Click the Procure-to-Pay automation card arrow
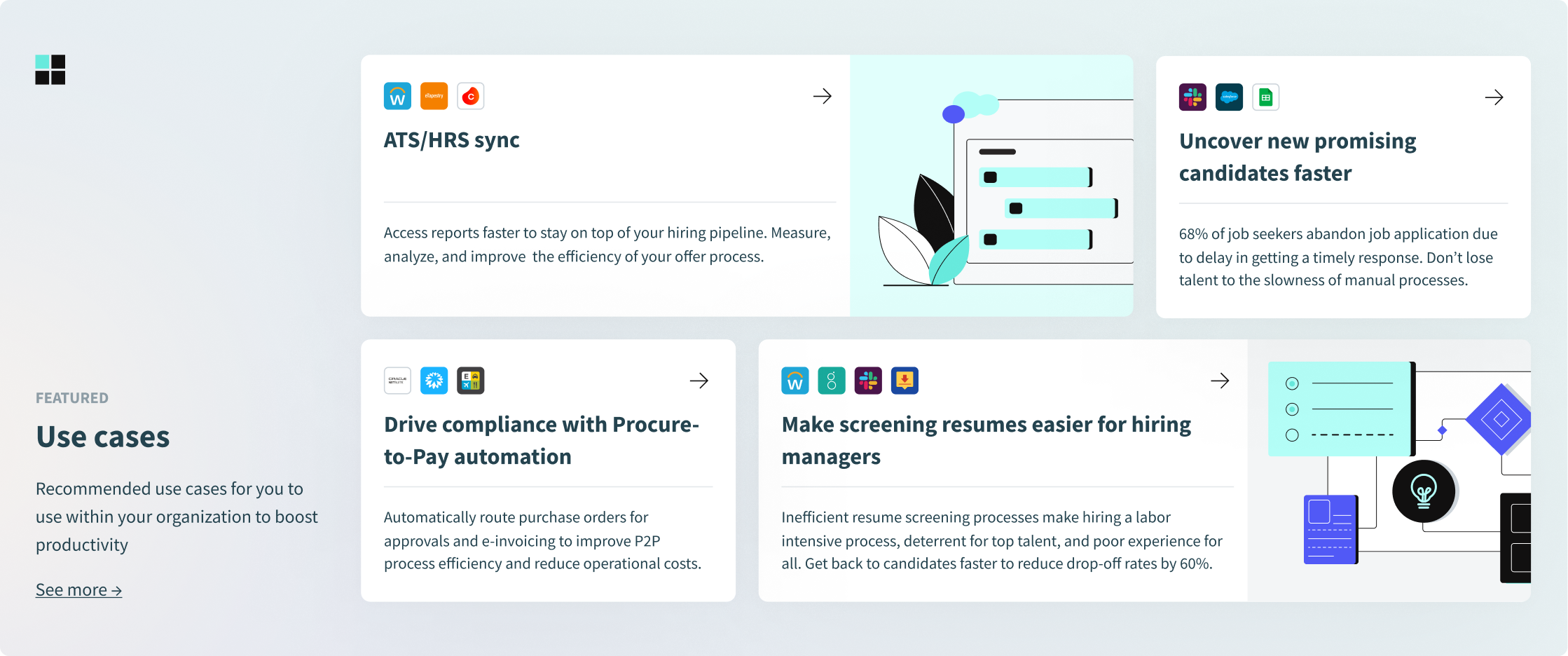This screenshot has height=656, width=1568. (x=699, y=381)
